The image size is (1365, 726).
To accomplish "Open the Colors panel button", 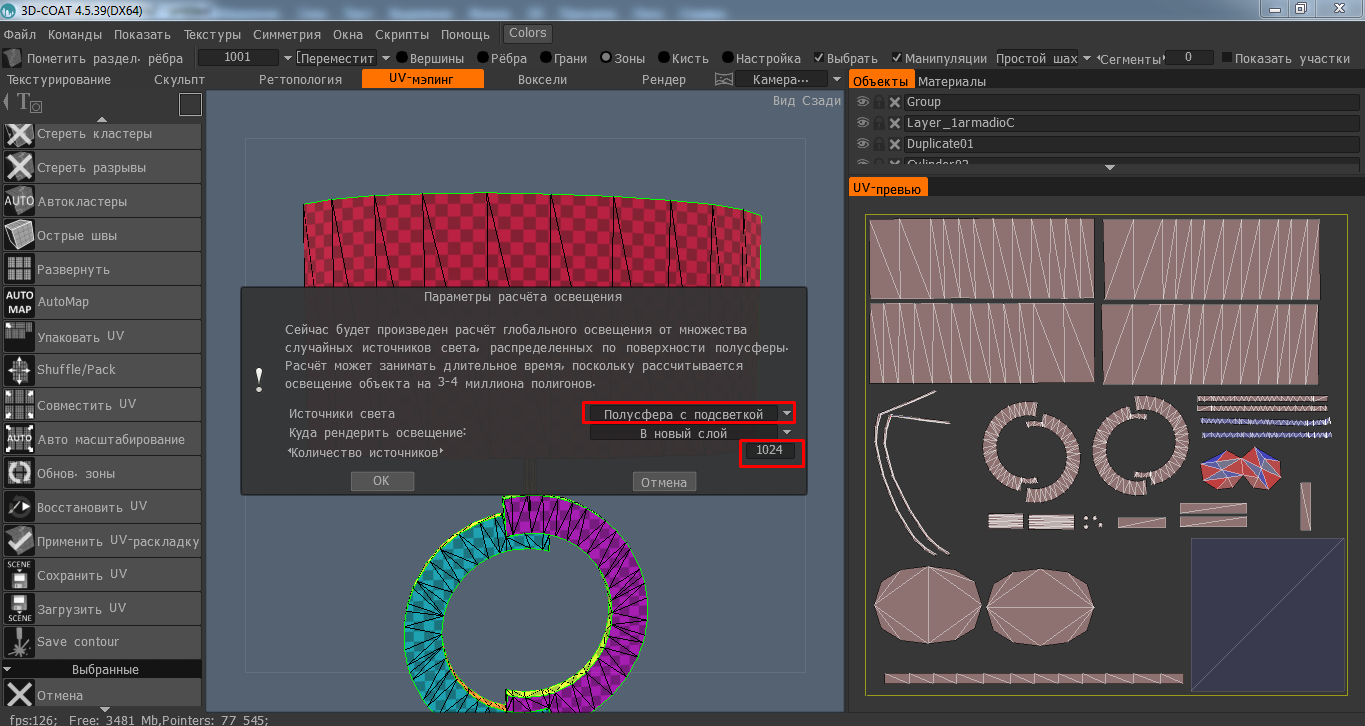I will click(528, 33).
